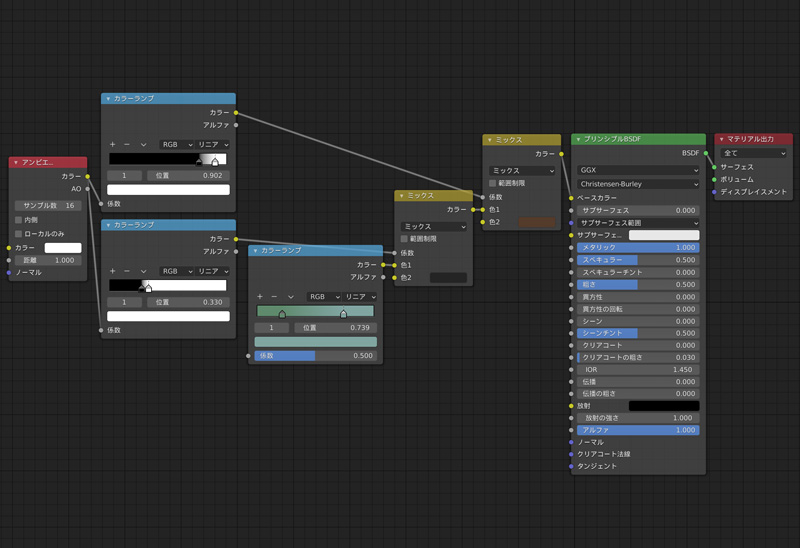
Task: Open the Christensen-Burley subsurface method dropdown
Action: [x=638, y=184]
